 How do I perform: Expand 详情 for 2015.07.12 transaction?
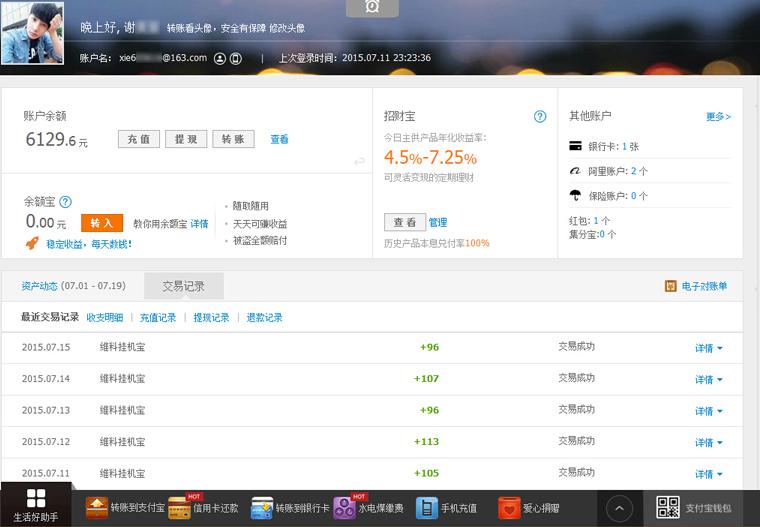[709, 443]
